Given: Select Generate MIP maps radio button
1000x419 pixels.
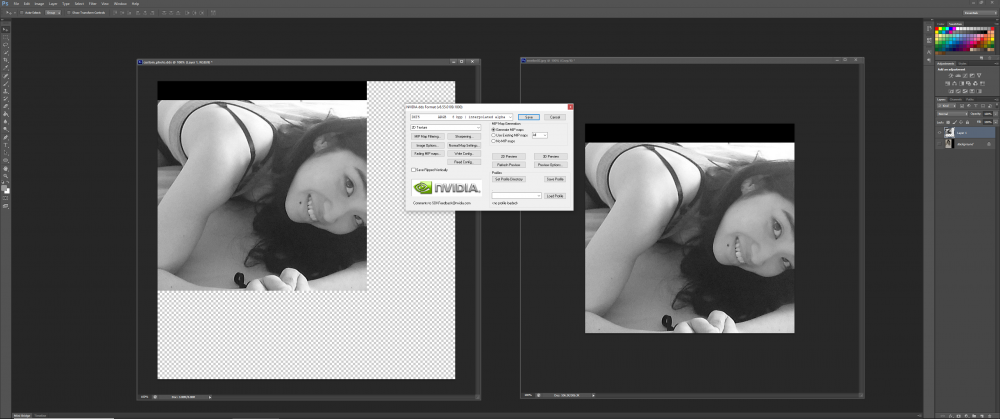Looking at the screenshot, I should coord(494,129).
